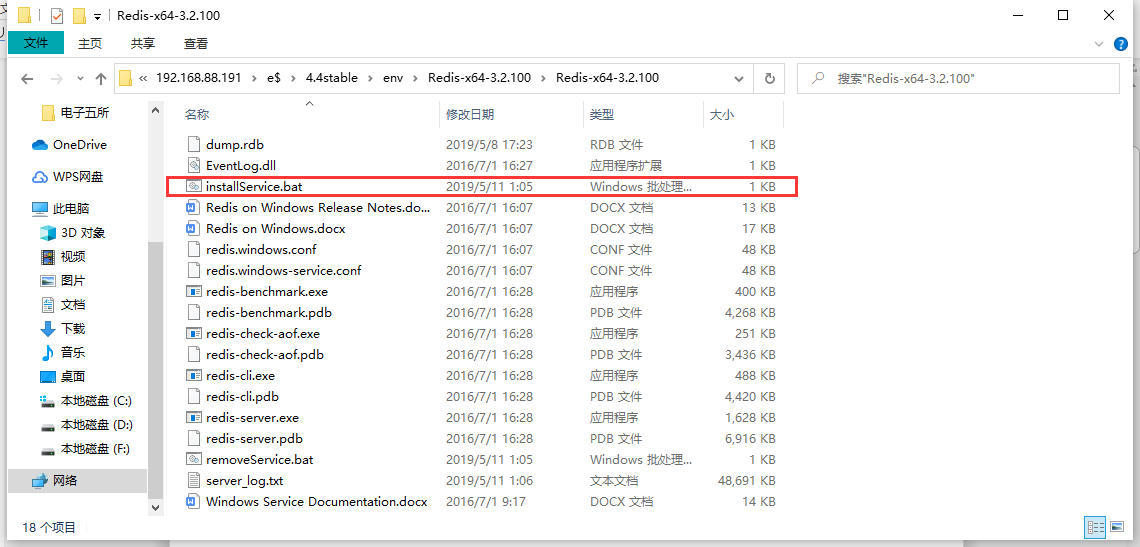Select 本地磁盘 (C:) in navigation pane
This screenshot has height=547, width=1140.
pos(86,401)
